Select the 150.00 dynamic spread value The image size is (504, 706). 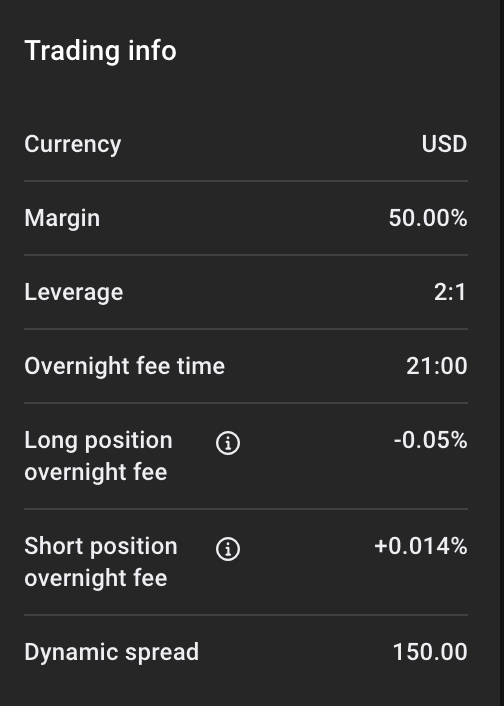pos(430,652)
